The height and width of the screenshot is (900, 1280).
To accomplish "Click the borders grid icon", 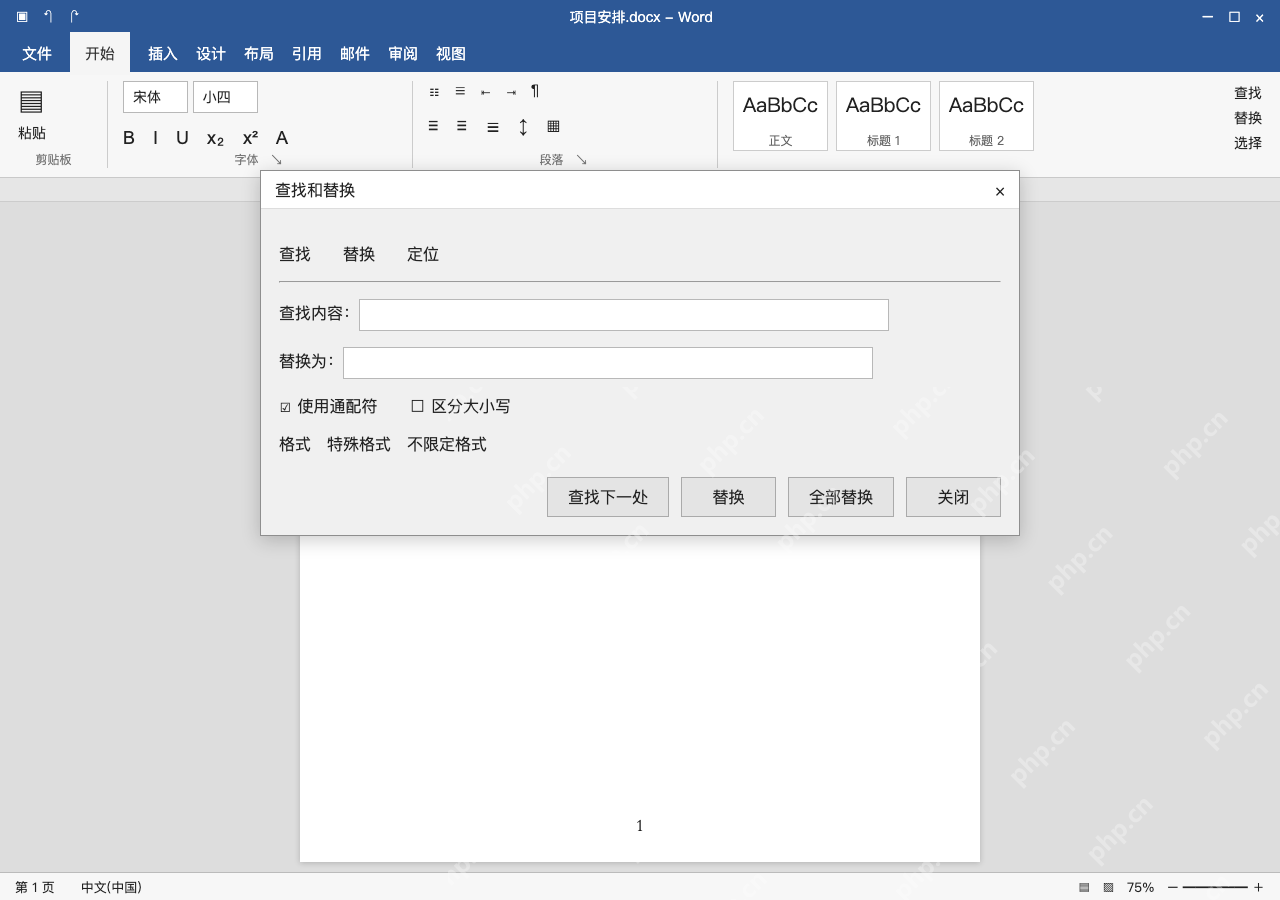I will [x=553, y=126].
